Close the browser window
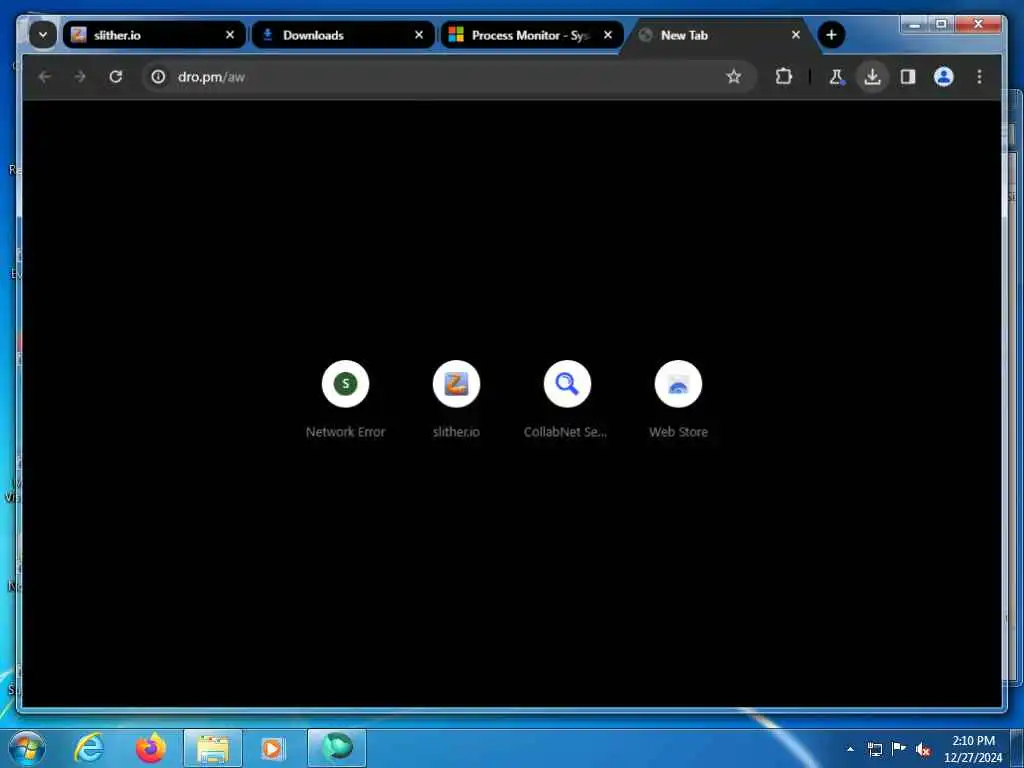This screenshot has width=1024, height=768. [978, 25]
